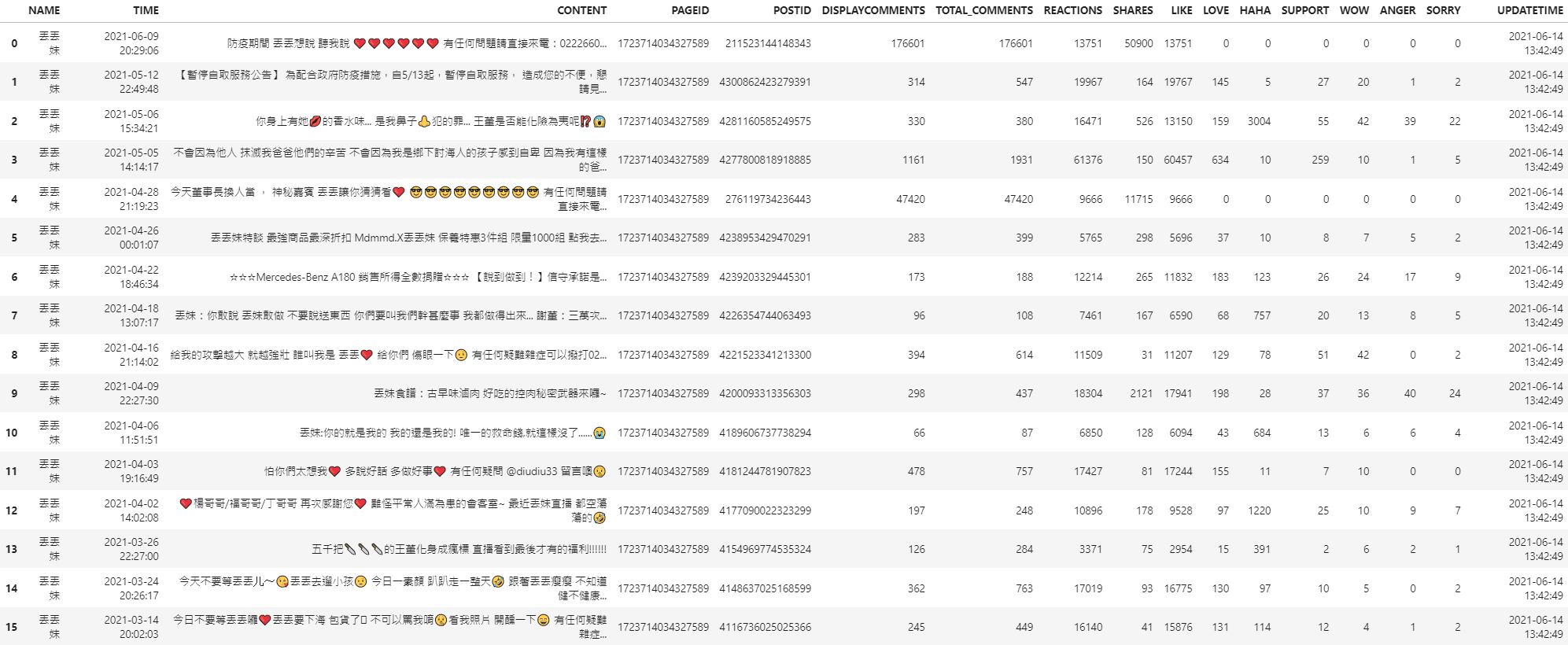
Task: Select post ID 4181244781907823
Action: 765,471
